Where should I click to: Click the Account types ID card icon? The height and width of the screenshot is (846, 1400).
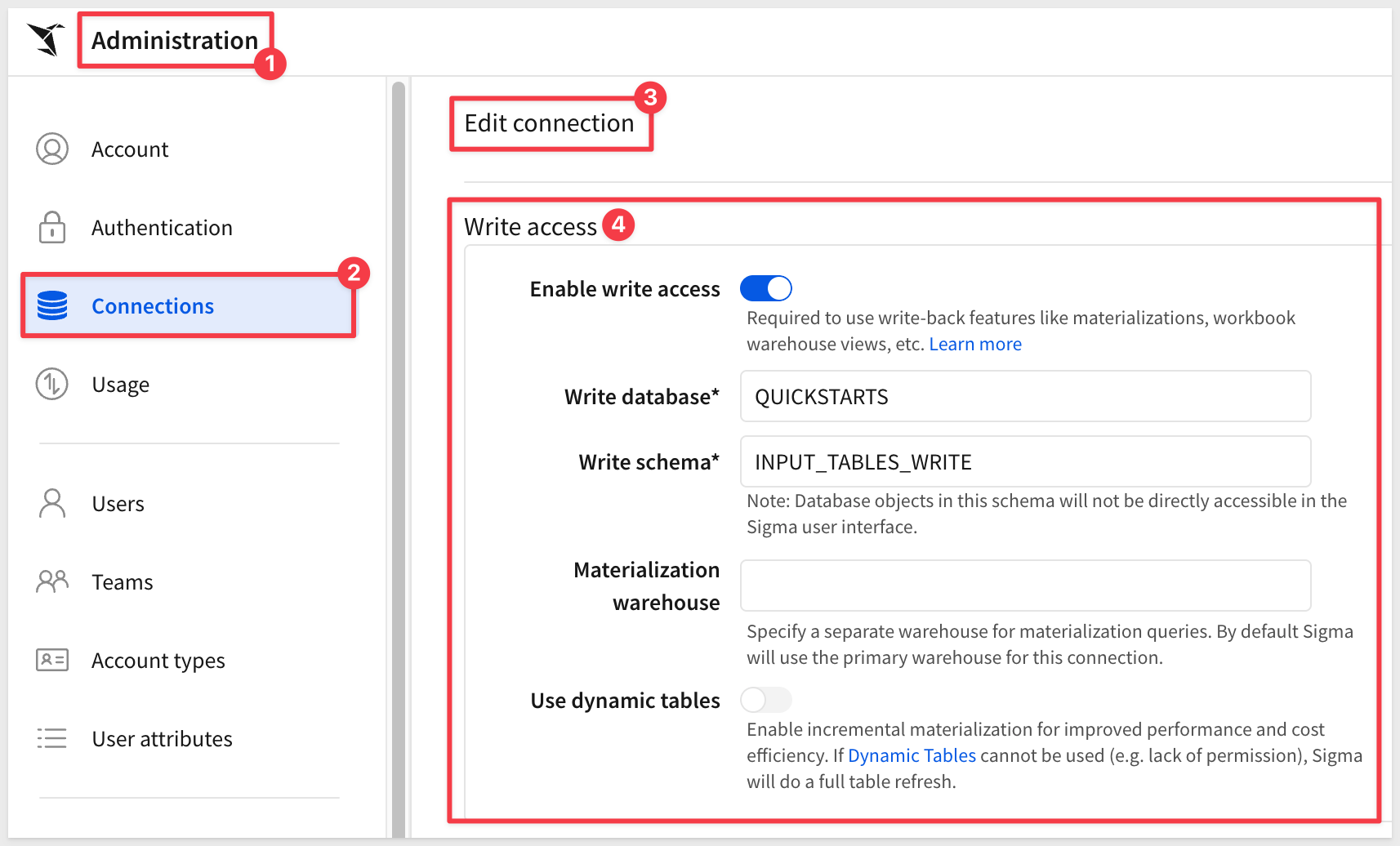click(52, 660)
